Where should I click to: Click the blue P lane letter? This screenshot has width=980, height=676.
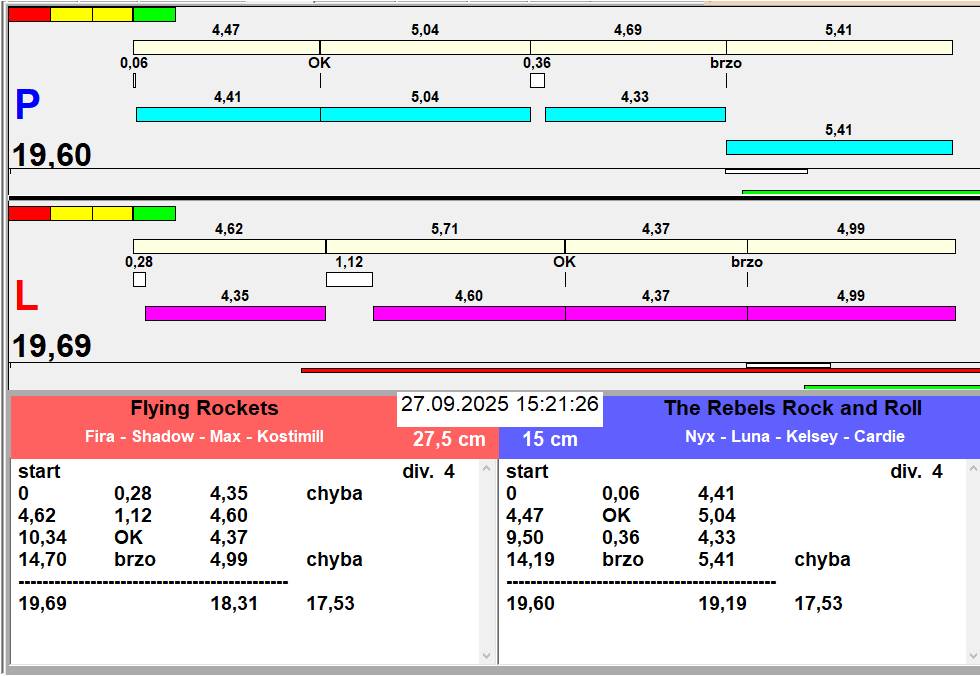click(28, 104)
